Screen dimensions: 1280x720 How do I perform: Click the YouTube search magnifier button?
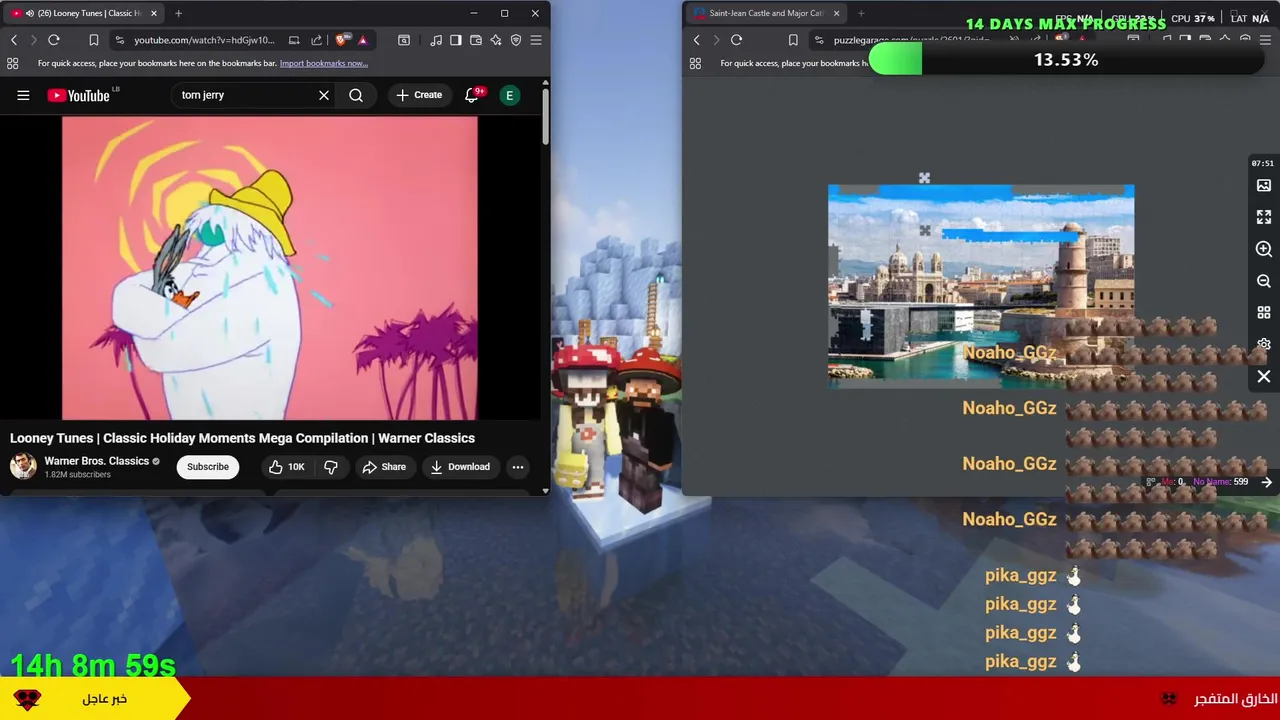[356, 95]
